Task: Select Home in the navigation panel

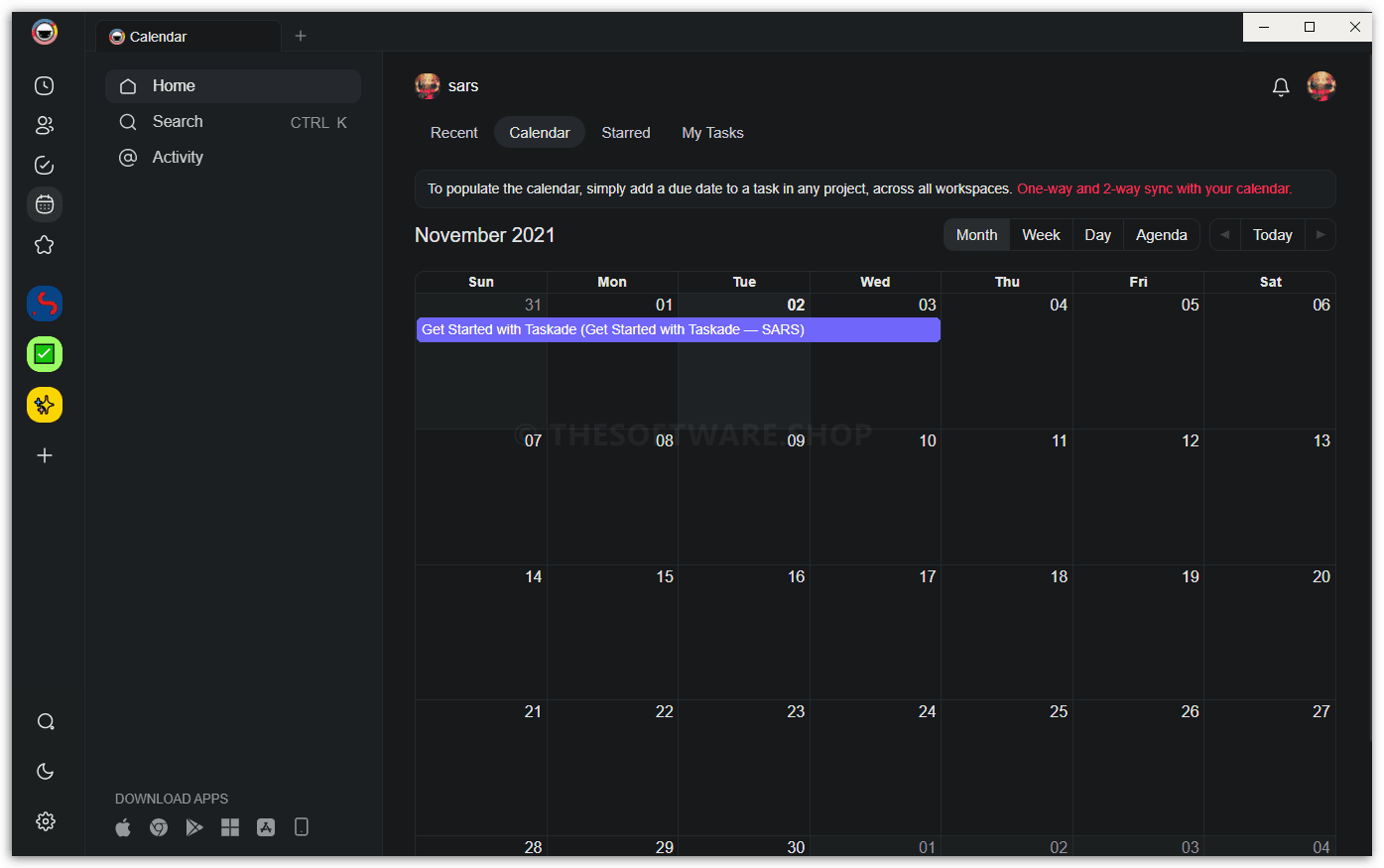Action: coord(233,86)
